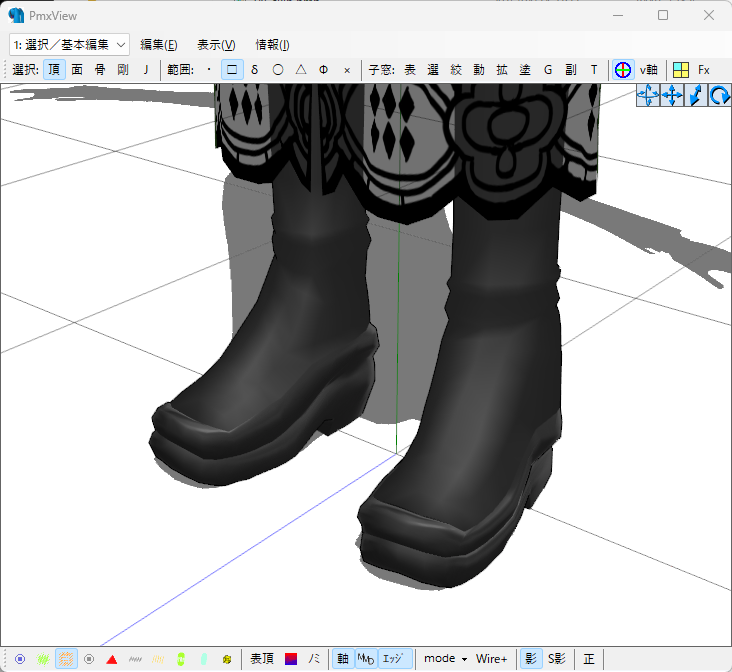This screenshot has width=732, height=672.
Task: Click the yellow grid icon beside Fx
Action: pos(680,70)
